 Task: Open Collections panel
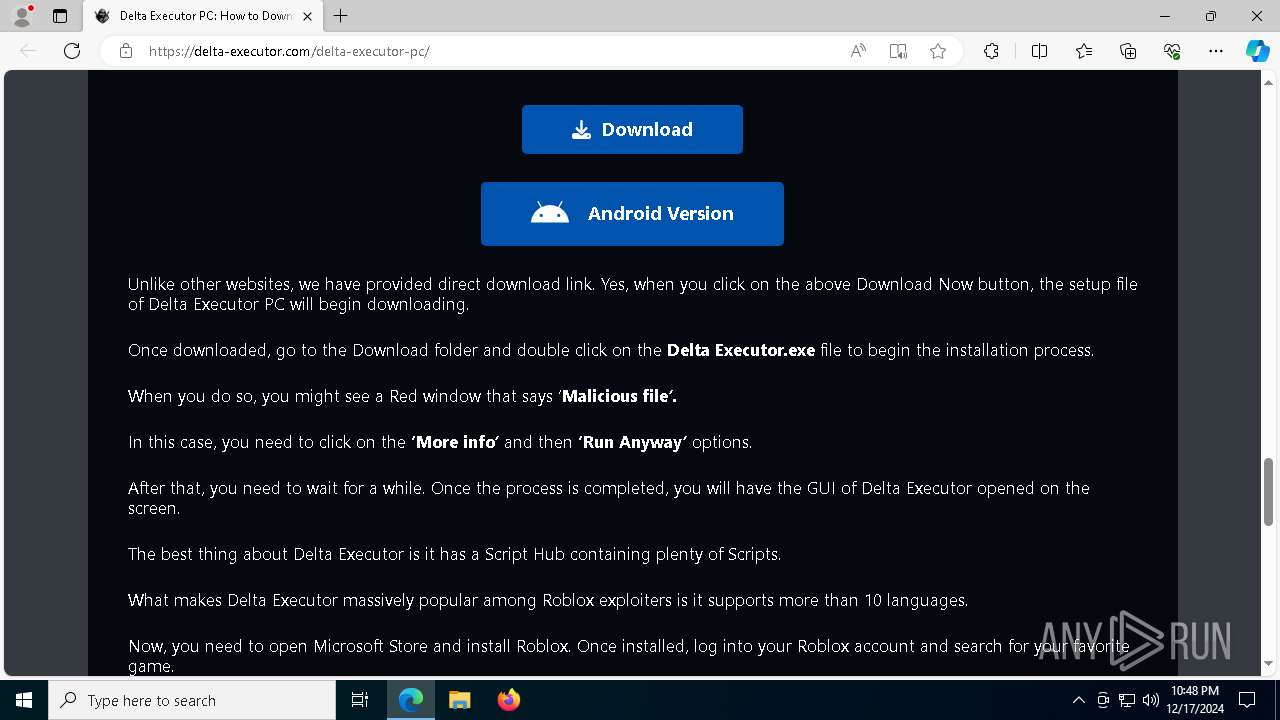[x=1128, y=51]
